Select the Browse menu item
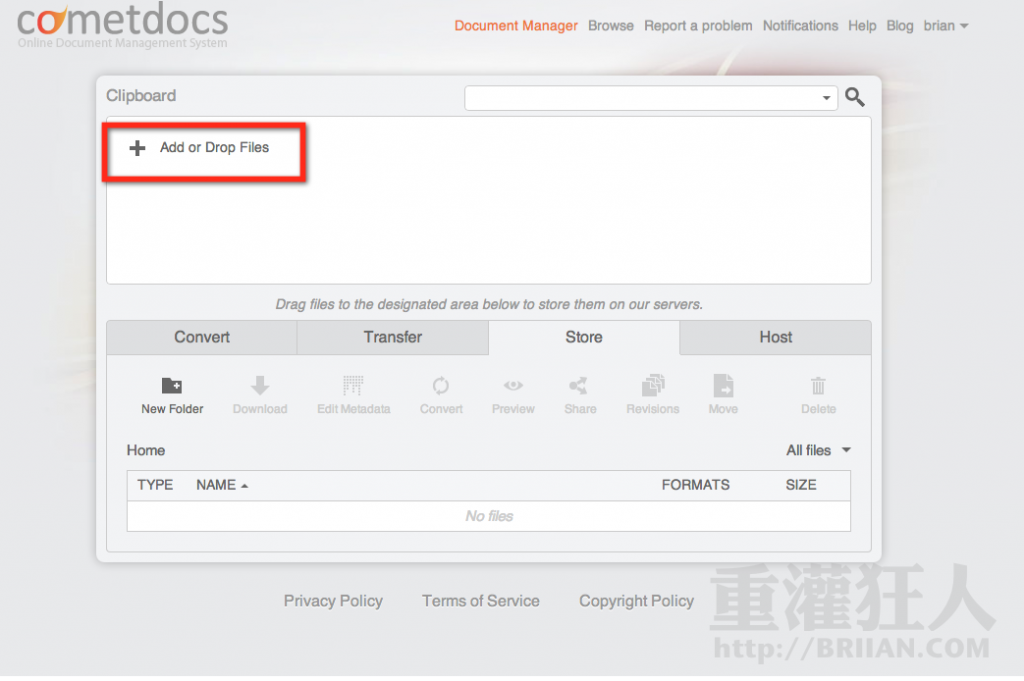Screen dimensions: 1024x681 click(610, 25)
